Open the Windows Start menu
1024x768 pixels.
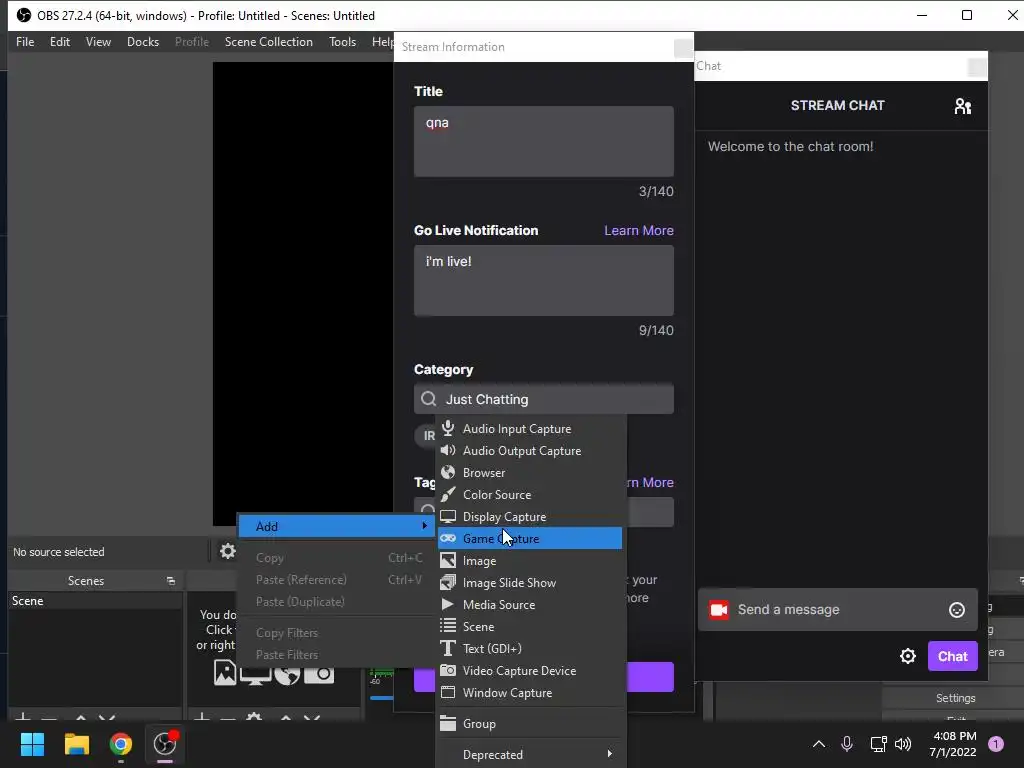click(x=32, y=744)
